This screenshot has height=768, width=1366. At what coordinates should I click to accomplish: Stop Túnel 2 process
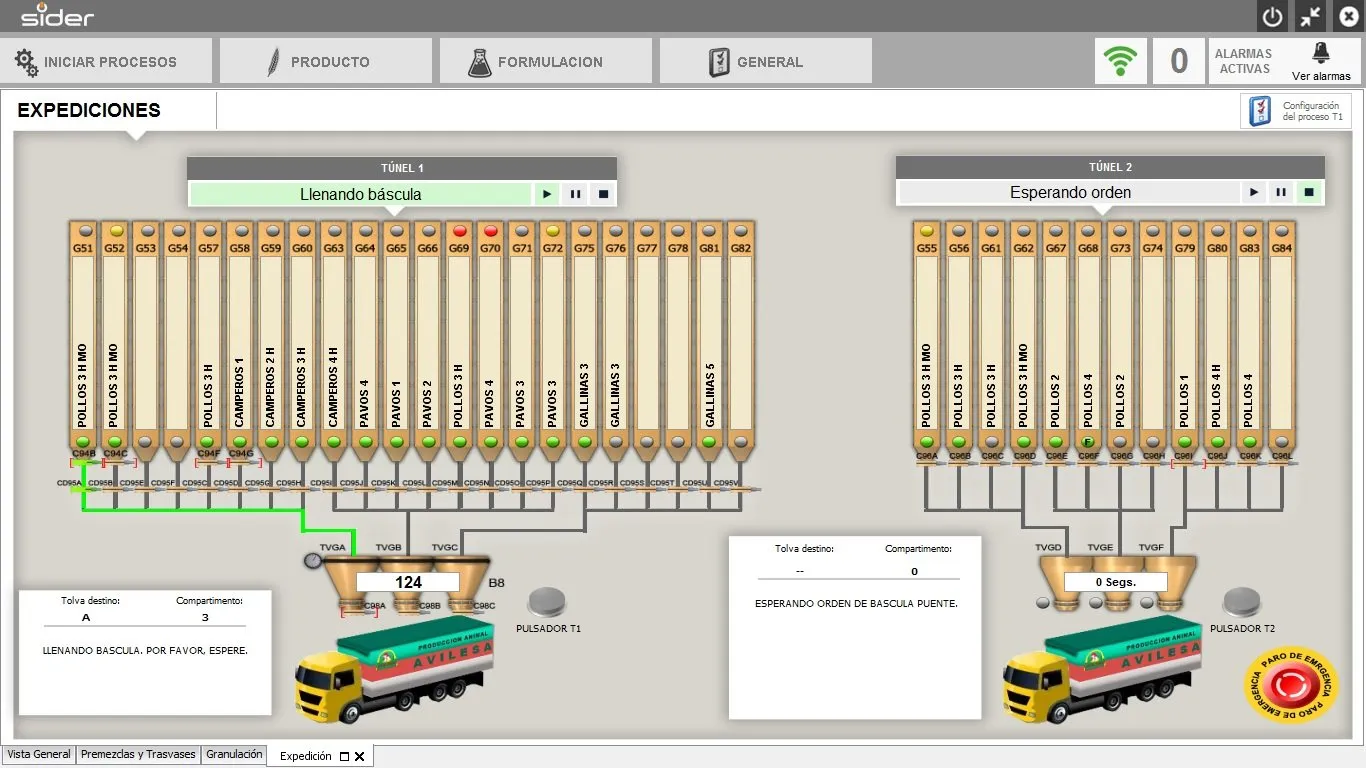point(1309,192)
